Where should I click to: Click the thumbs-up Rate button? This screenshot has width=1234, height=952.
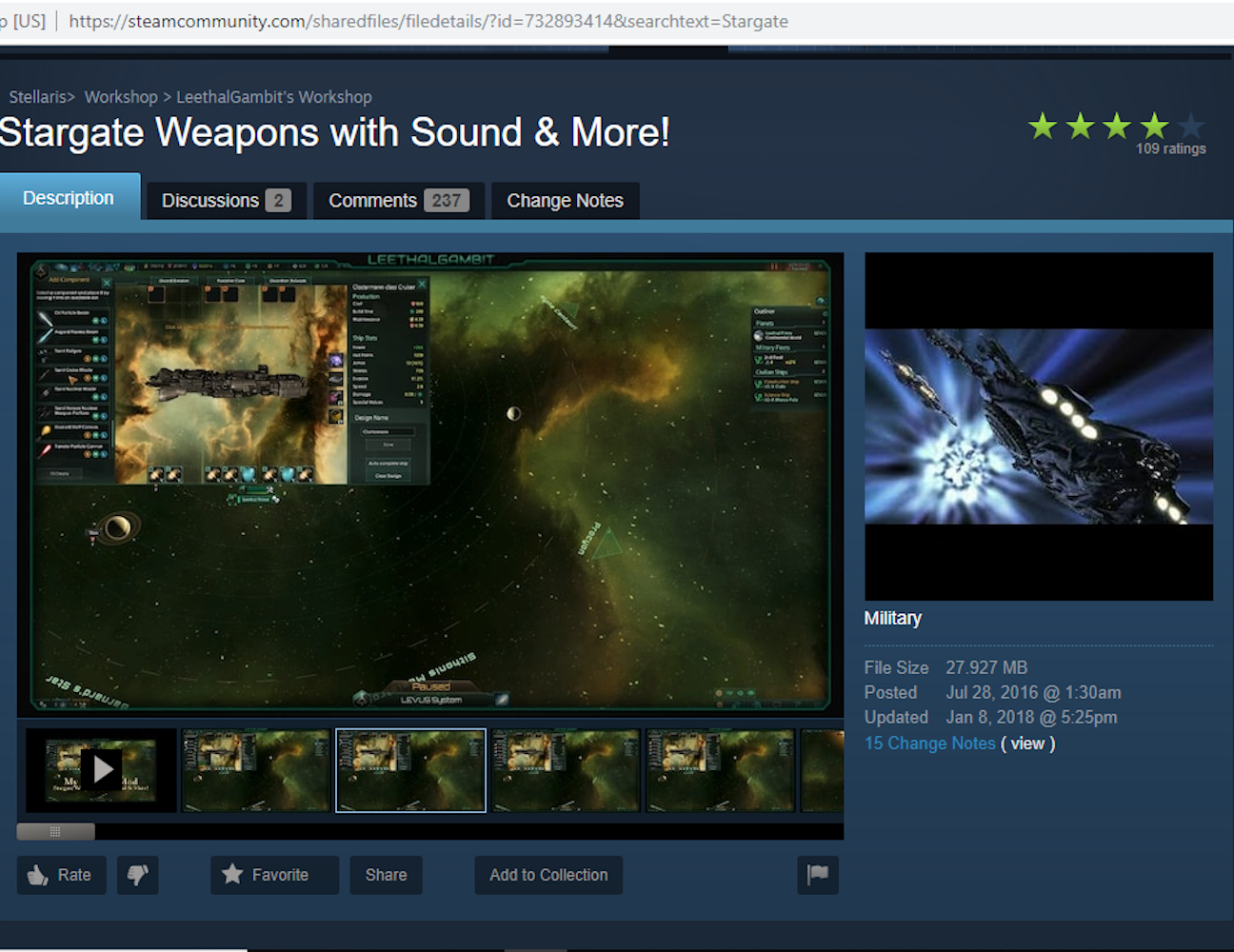(61, 875)
